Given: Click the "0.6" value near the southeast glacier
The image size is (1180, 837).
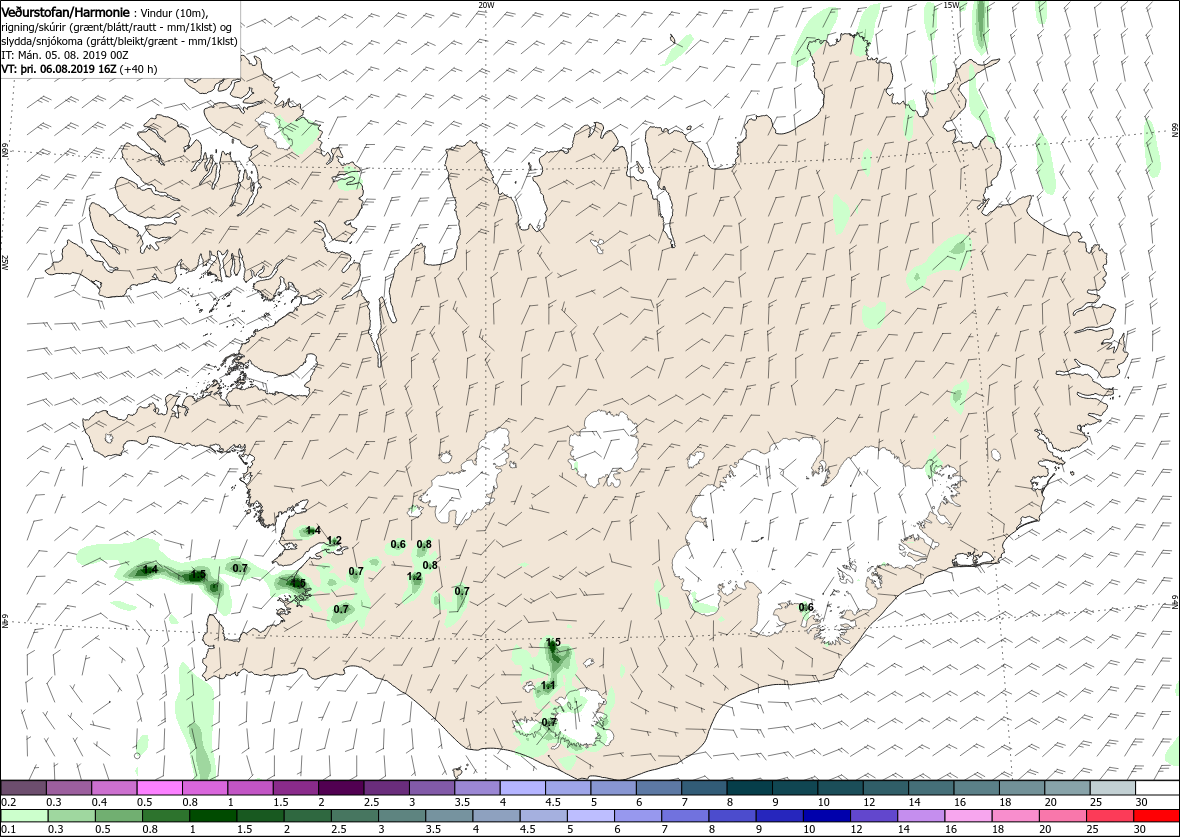Looking at the screenshot, I should click(x=806, y=607).
